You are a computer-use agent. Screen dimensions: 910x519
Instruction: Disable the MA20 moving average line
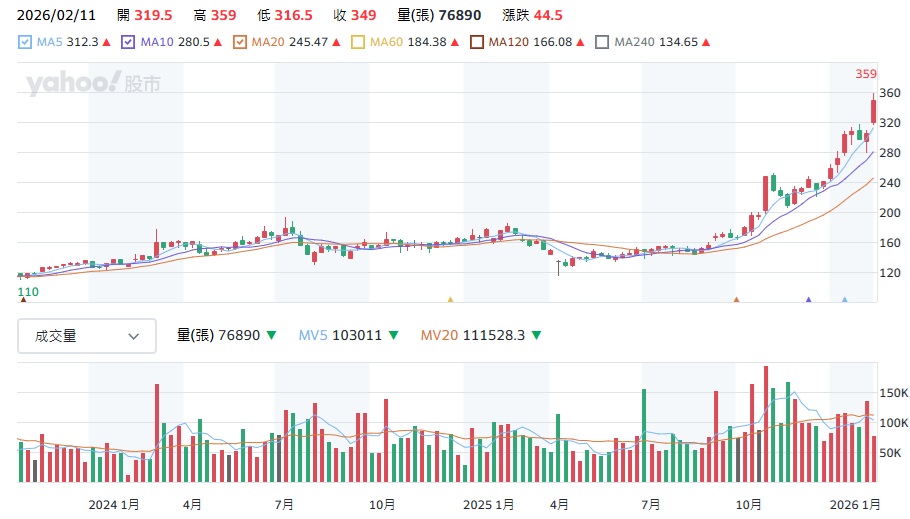(239, 42)
